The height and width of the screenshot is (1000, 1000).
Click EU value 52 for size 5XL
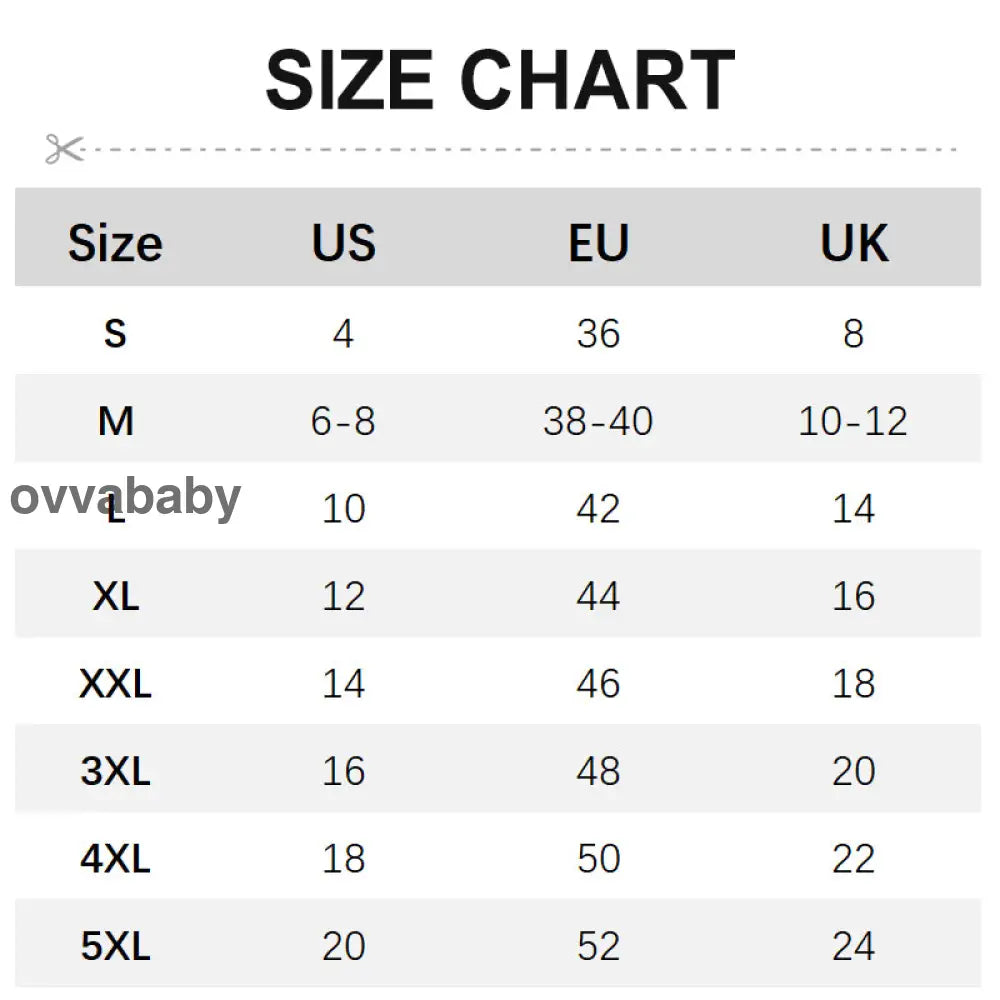(598, 946)
